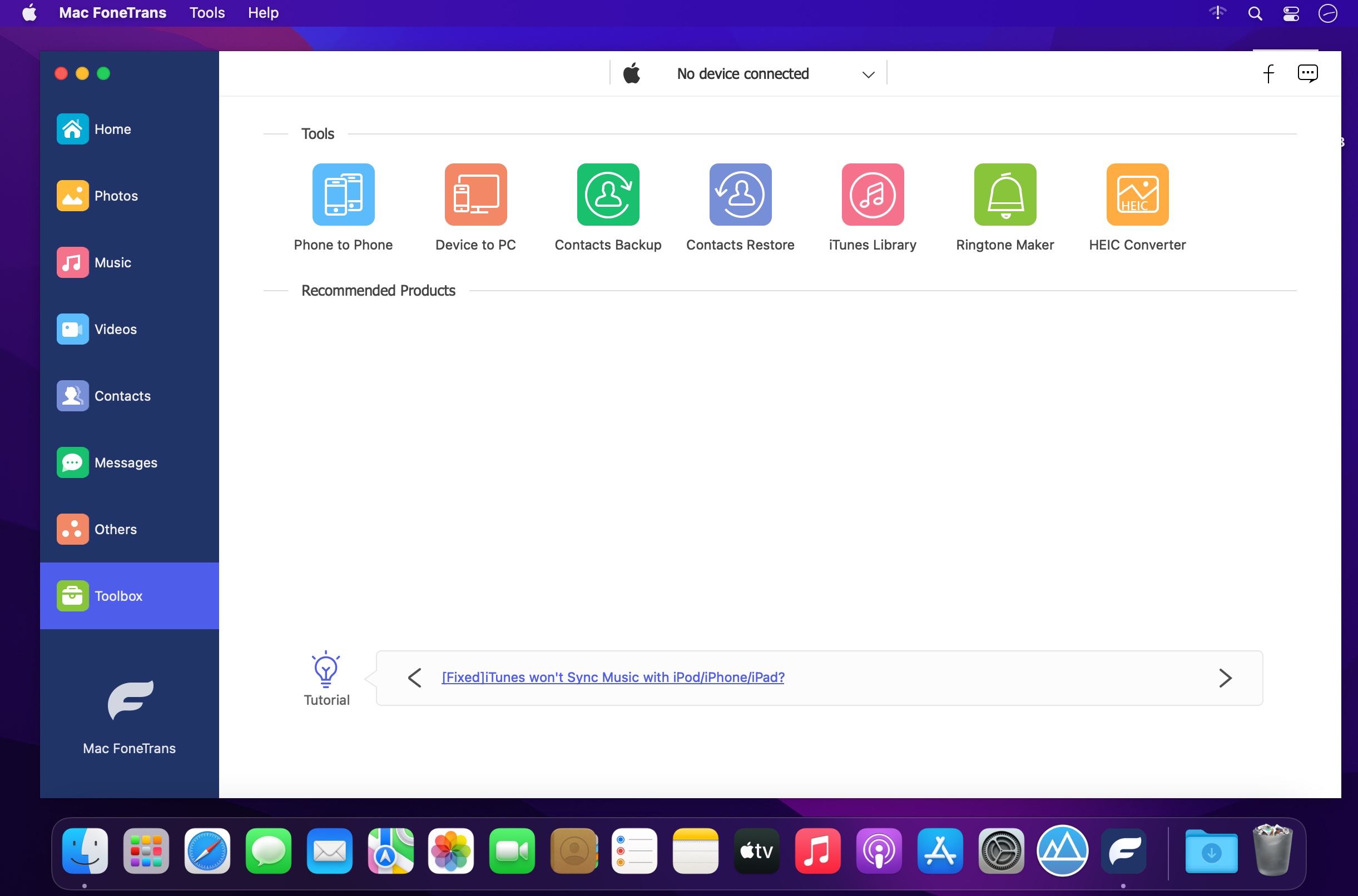Open Maps from the Dock
The image size is (1358, 896).
coord(390,851)
